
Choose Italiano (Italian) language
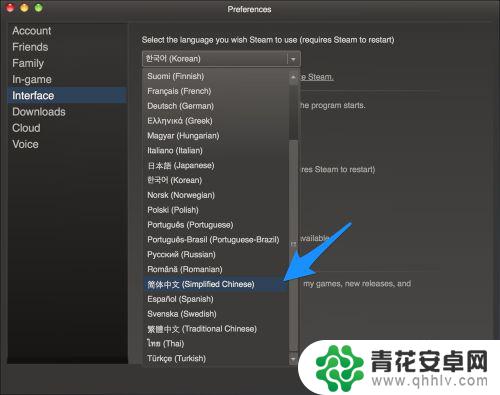coord(216,151)
